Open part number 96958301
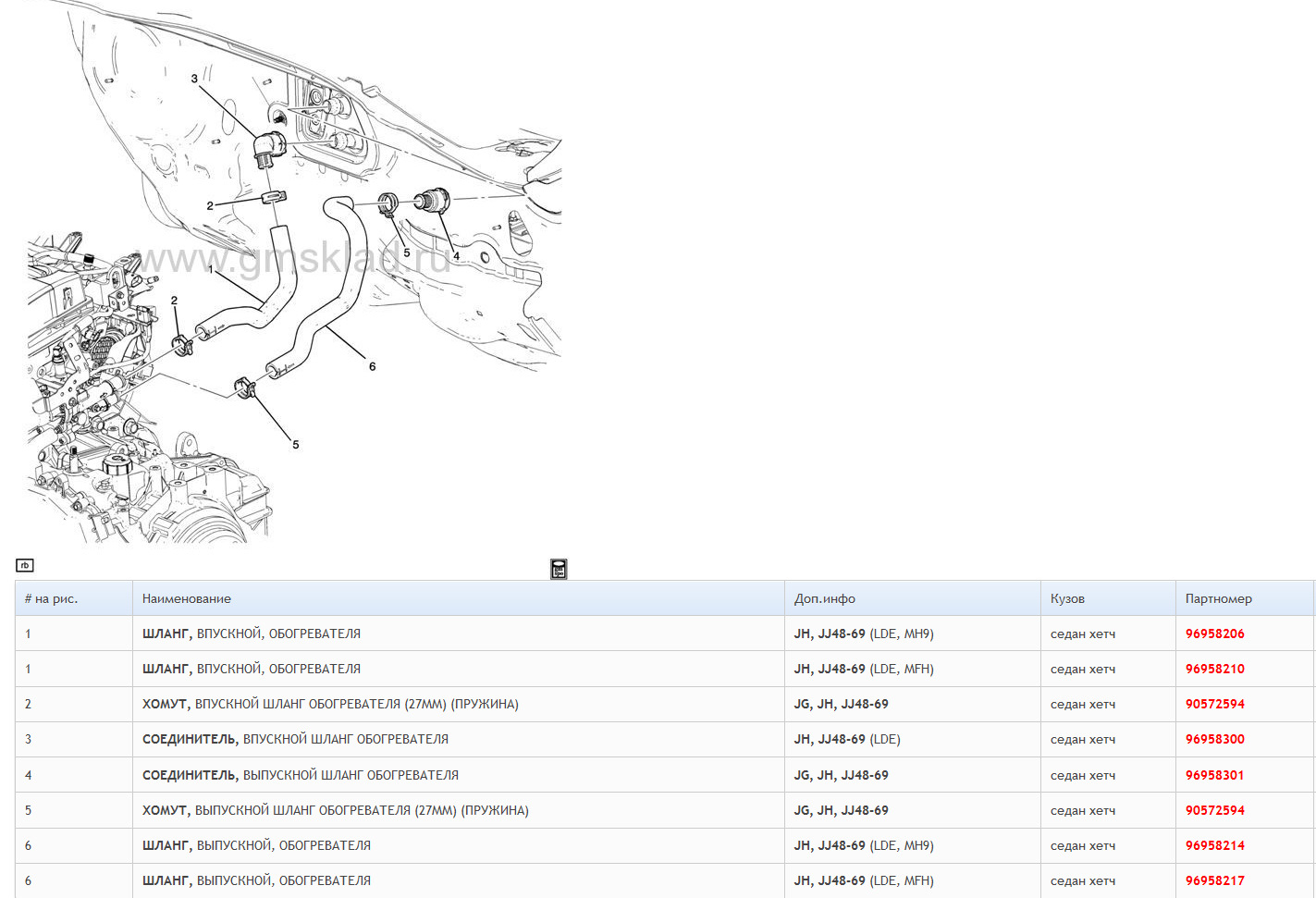 pos(1214,775)
